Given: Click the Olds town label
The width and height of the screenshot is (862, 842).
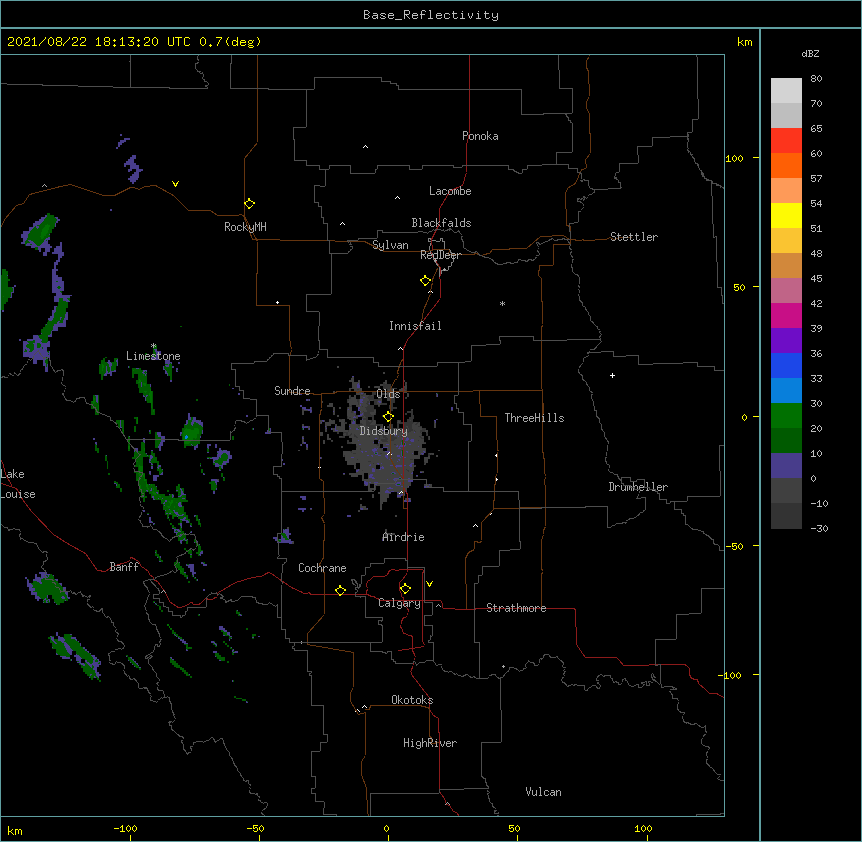Looking at the screenshot, I should pyautogui.click(x=388, y=394).
